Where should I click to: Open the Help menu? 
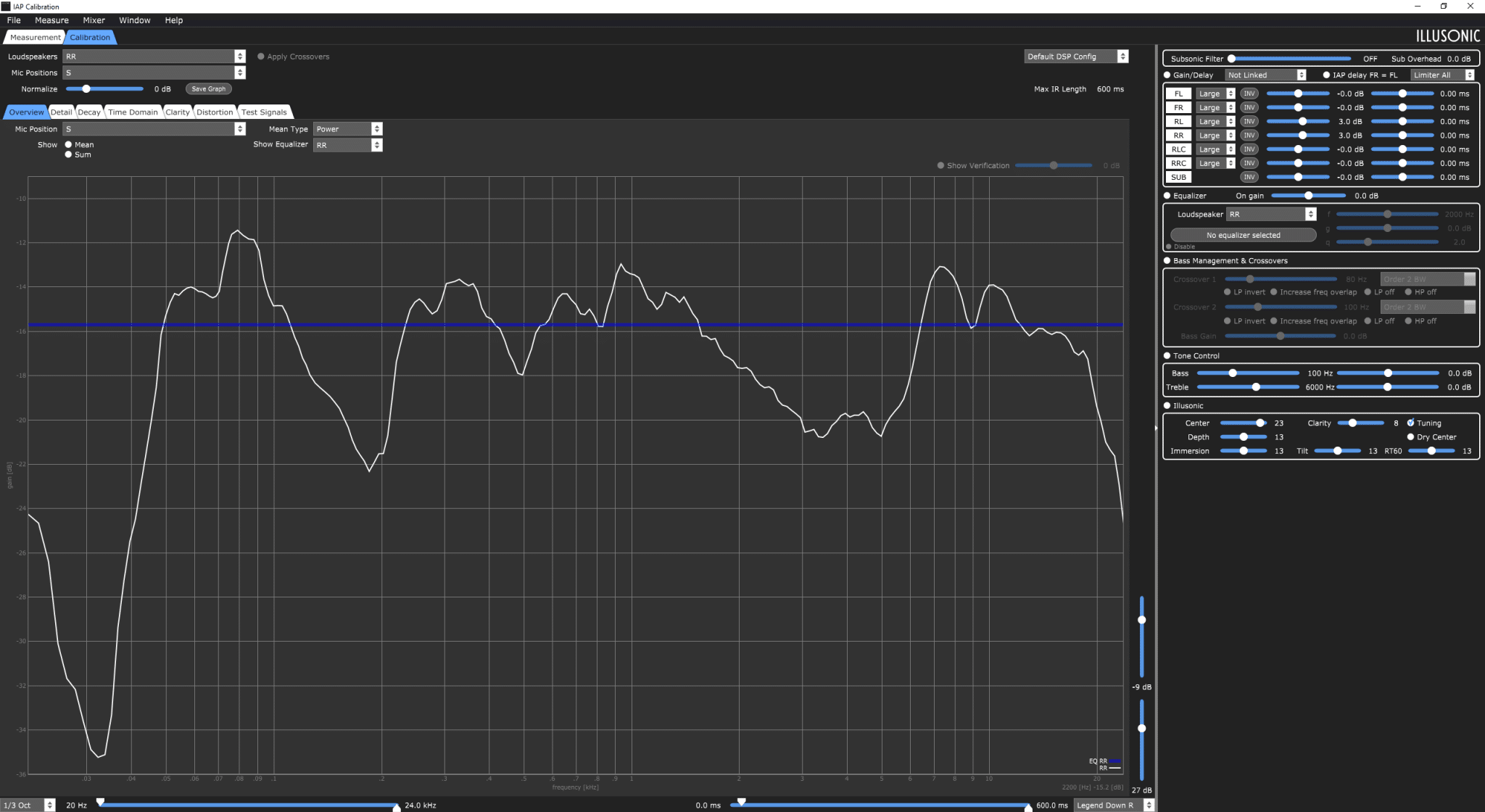pos(174,20)
